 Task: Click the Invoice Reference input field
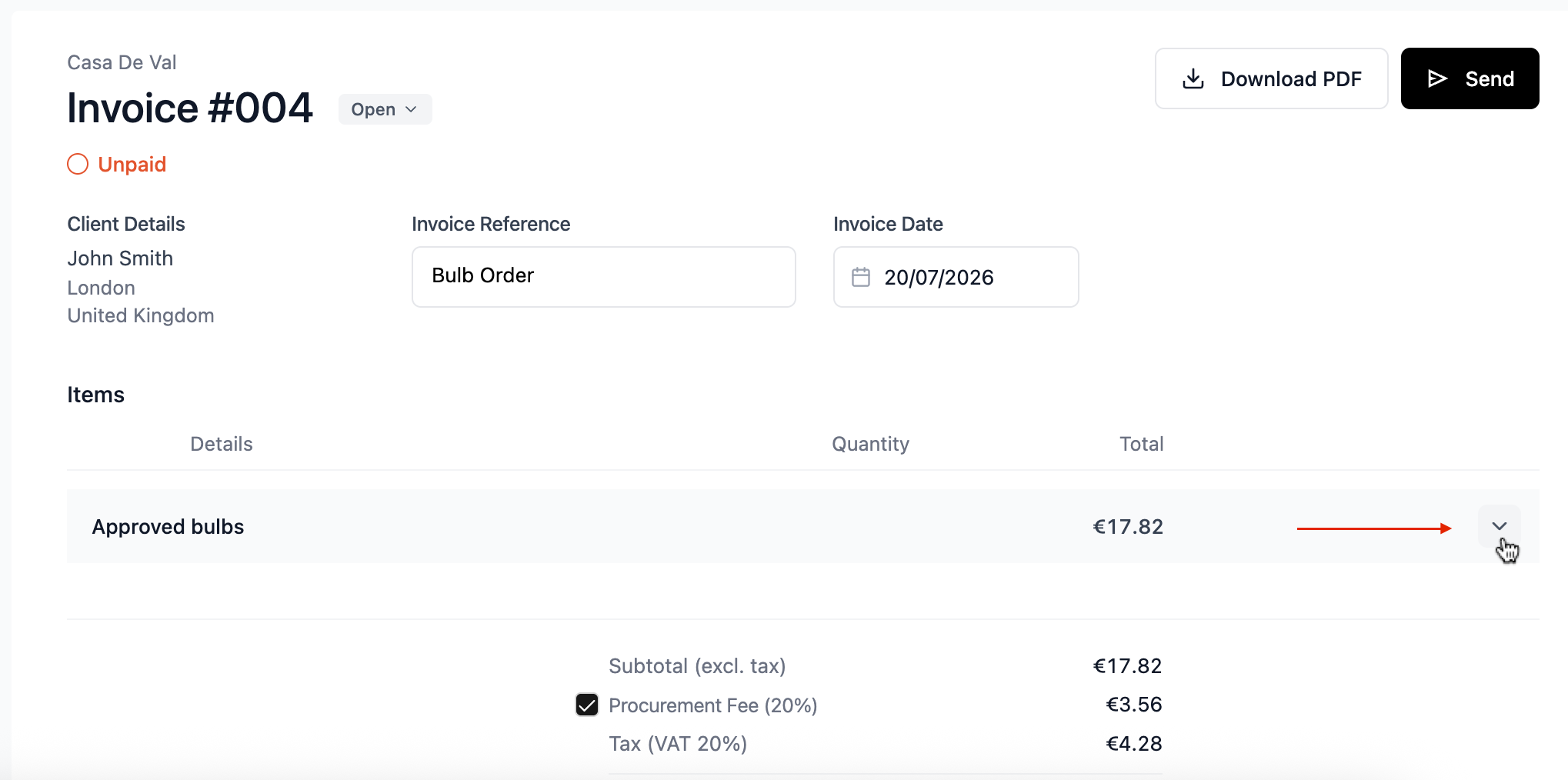point(604,277)
